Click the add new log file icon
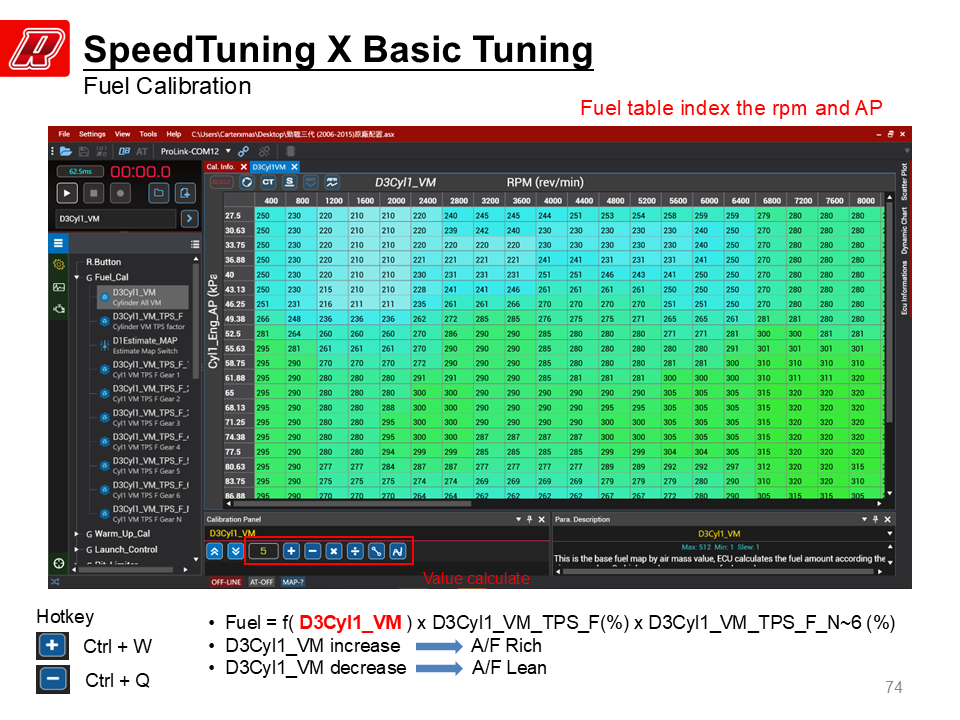The width and height of the screenshot is (960, 720). tap(185, 193)
